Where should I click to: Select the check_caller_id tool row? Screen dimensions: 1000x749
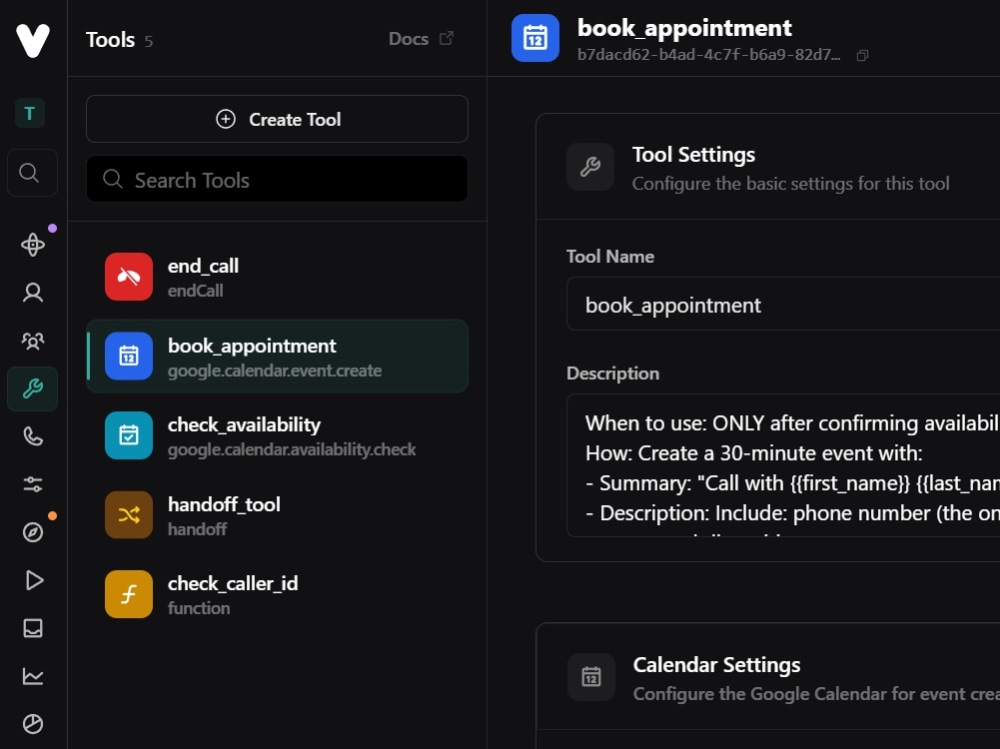pyautogui.click(x=277, y=594)
